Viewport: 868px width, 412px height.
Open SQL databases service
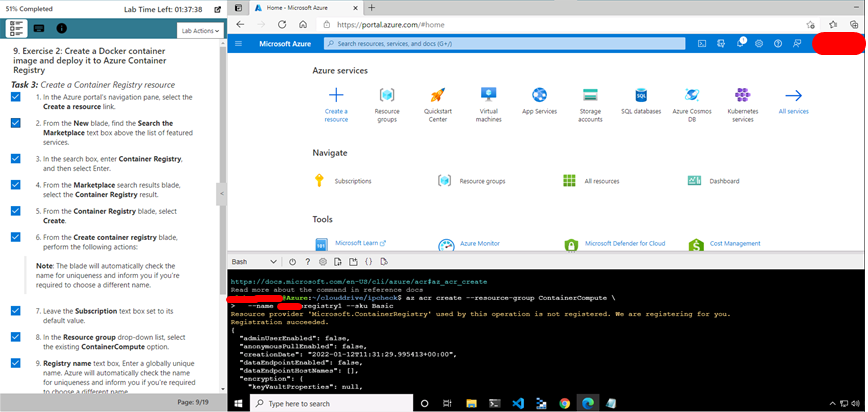(x=641, y=100)
